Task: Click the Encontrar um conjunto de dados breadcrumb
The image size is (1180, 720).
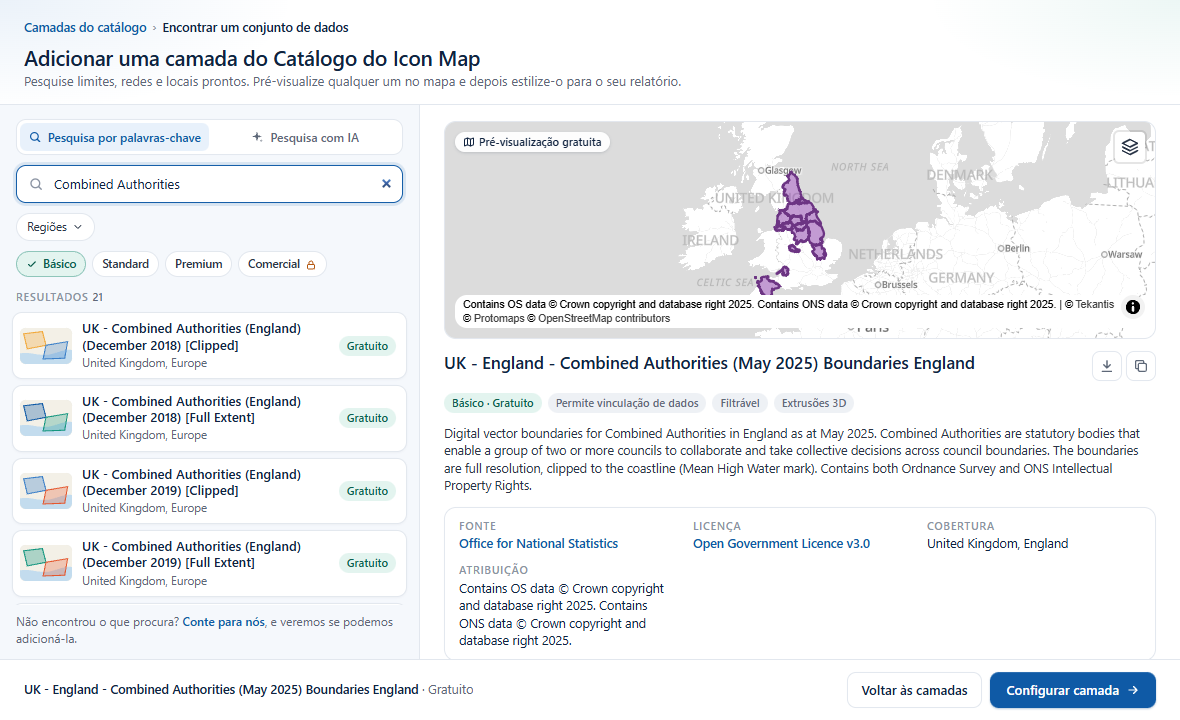Action: pos(255,28)
